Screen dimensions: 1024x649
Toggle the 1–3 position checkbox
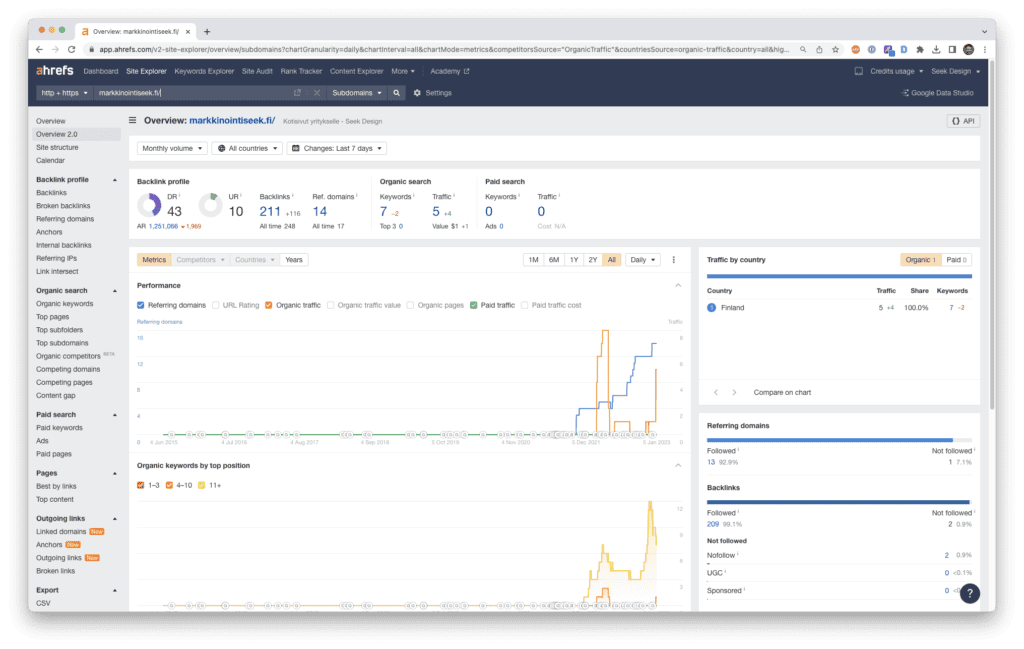click(x=140, y=485)
